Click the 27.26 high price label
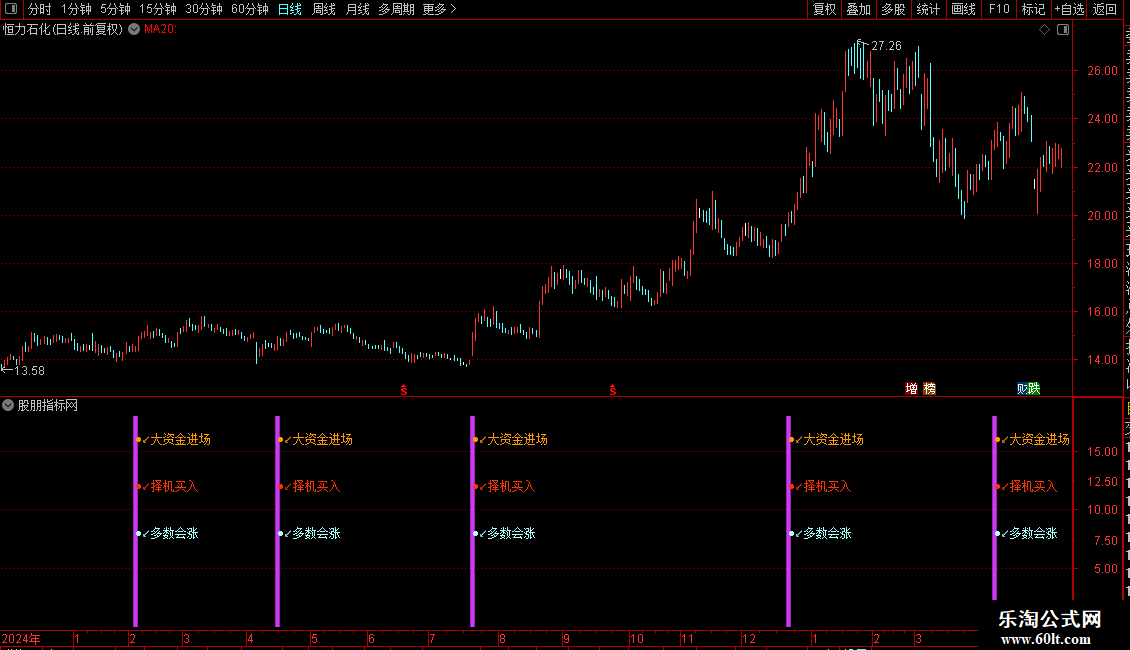Viewport: 1130px width, 650px height. tap(886, 46)
